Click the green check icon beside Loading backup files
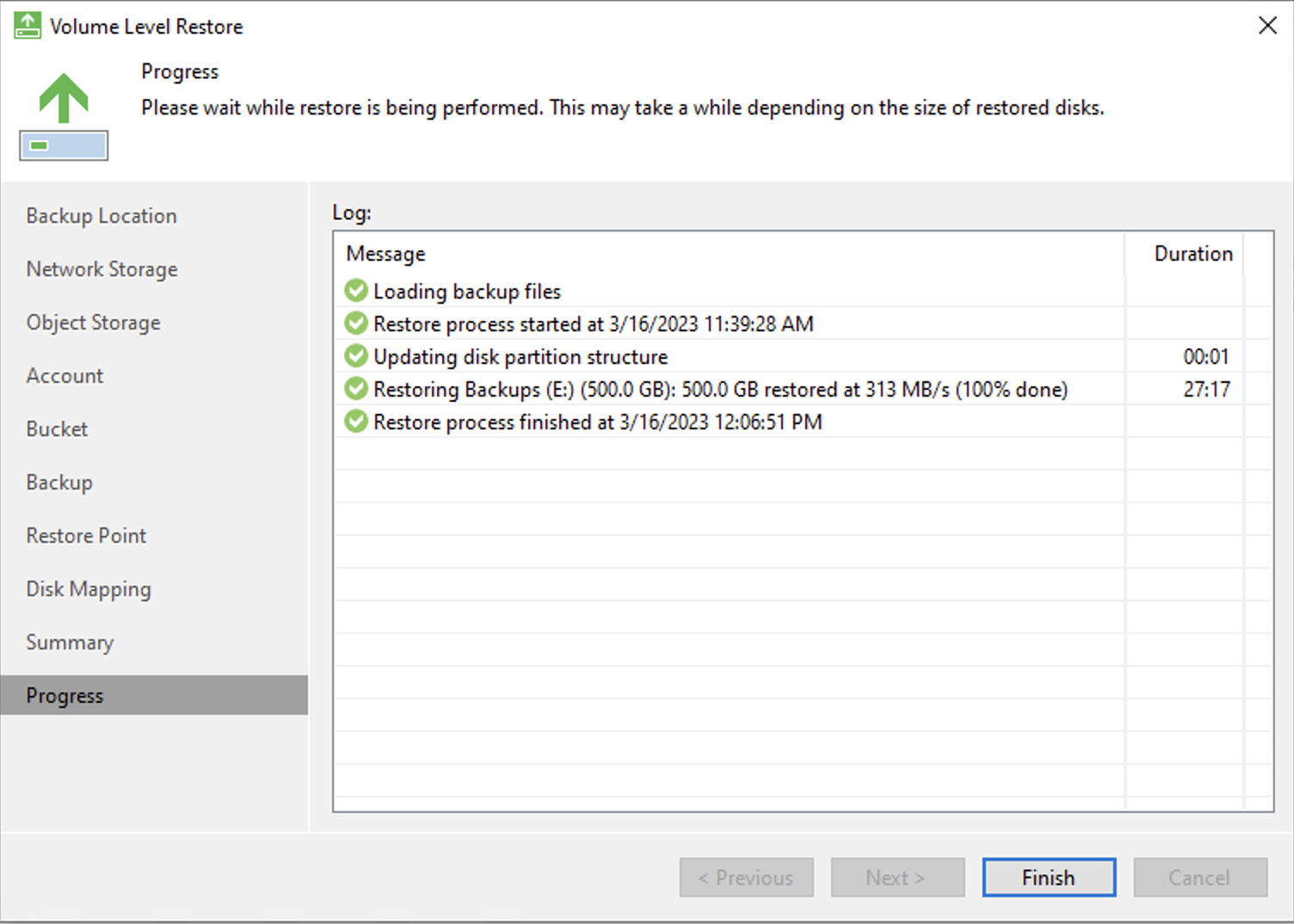 (x=356, y=291)
